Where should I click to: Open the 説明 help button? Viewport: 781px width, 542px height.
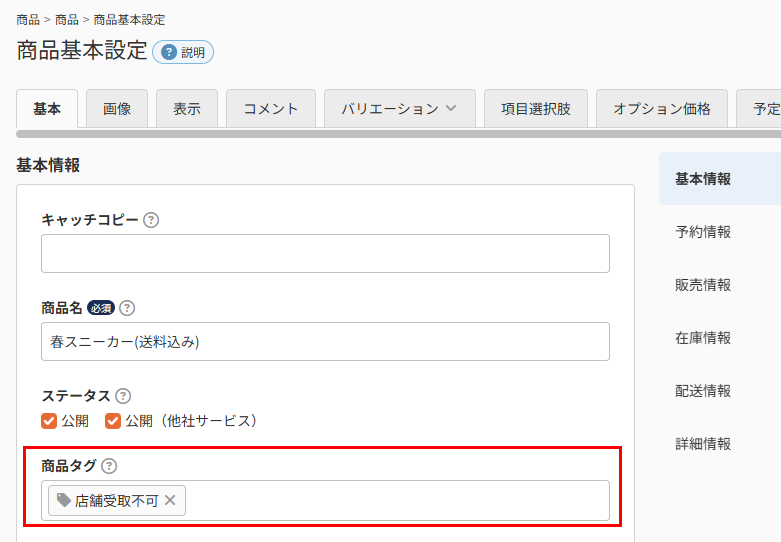183,52
